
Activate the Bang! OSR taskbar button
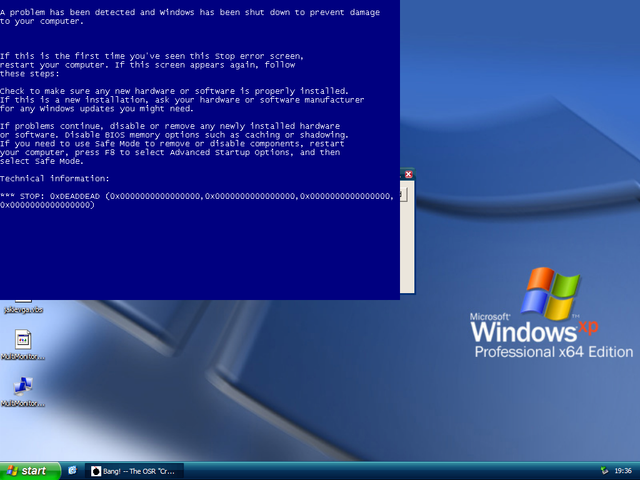tap(134, 471)
